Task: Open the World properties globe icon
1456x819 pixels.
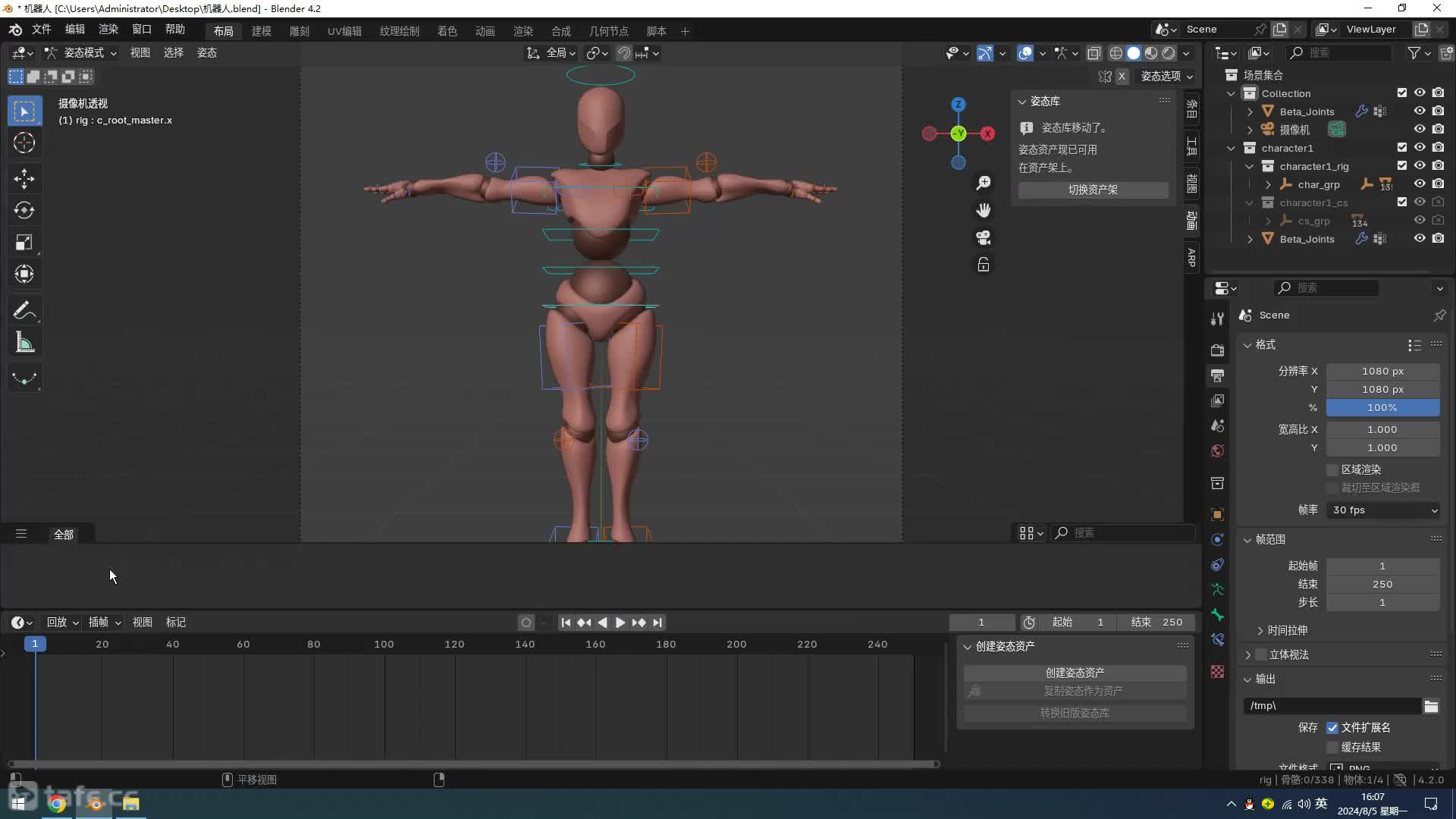Action: click(x=1217, y=450)
